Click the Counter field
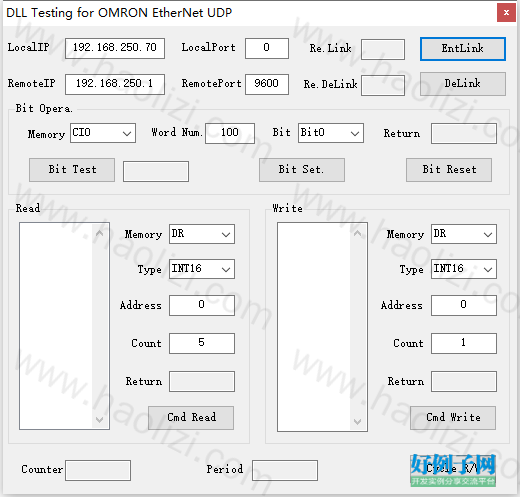Screen dimensions: 520x497 click(x=98, y=470)
